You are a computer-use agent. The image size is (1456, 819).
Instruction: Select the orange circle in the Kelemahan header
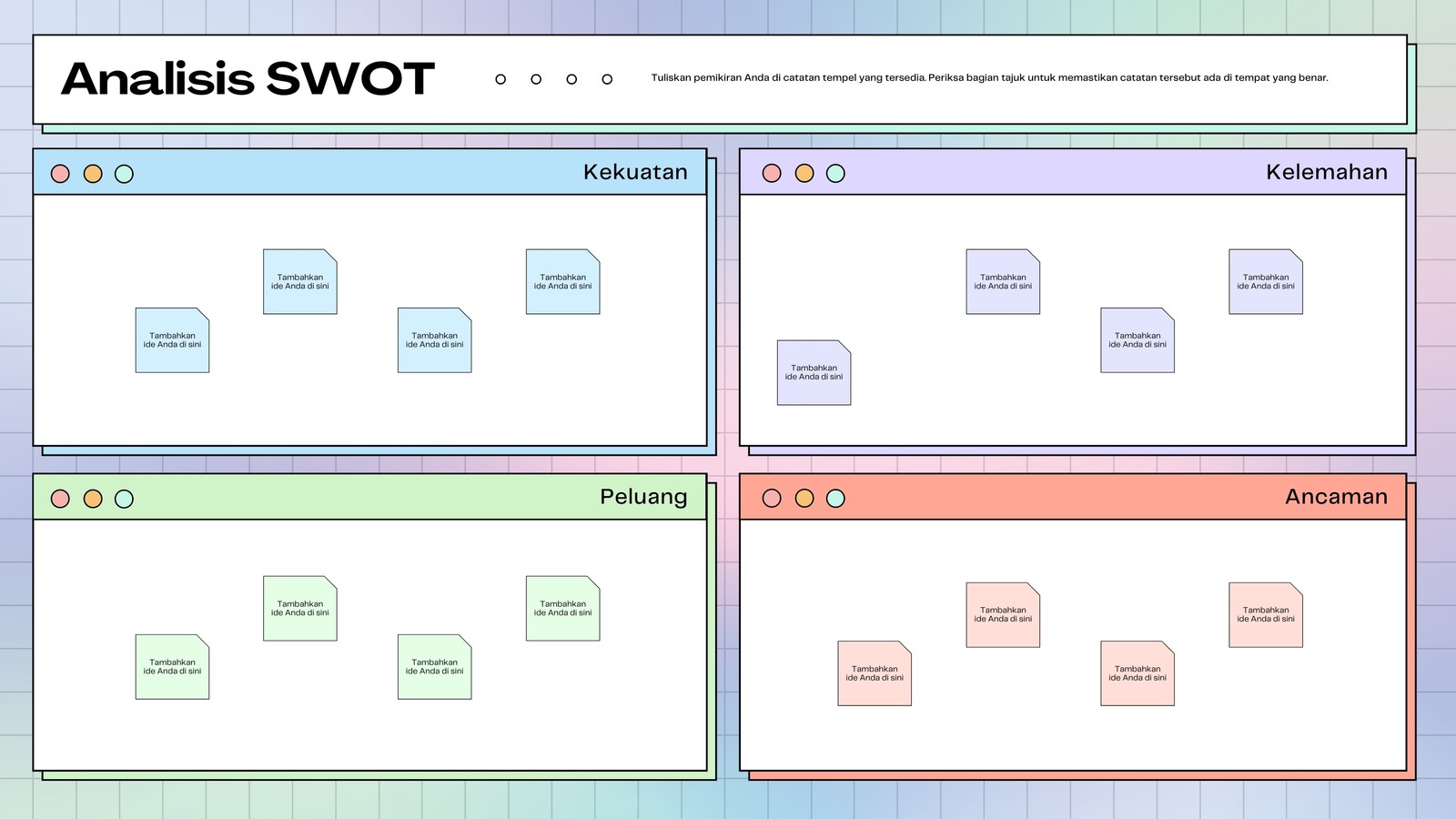[x=804, y=173]
